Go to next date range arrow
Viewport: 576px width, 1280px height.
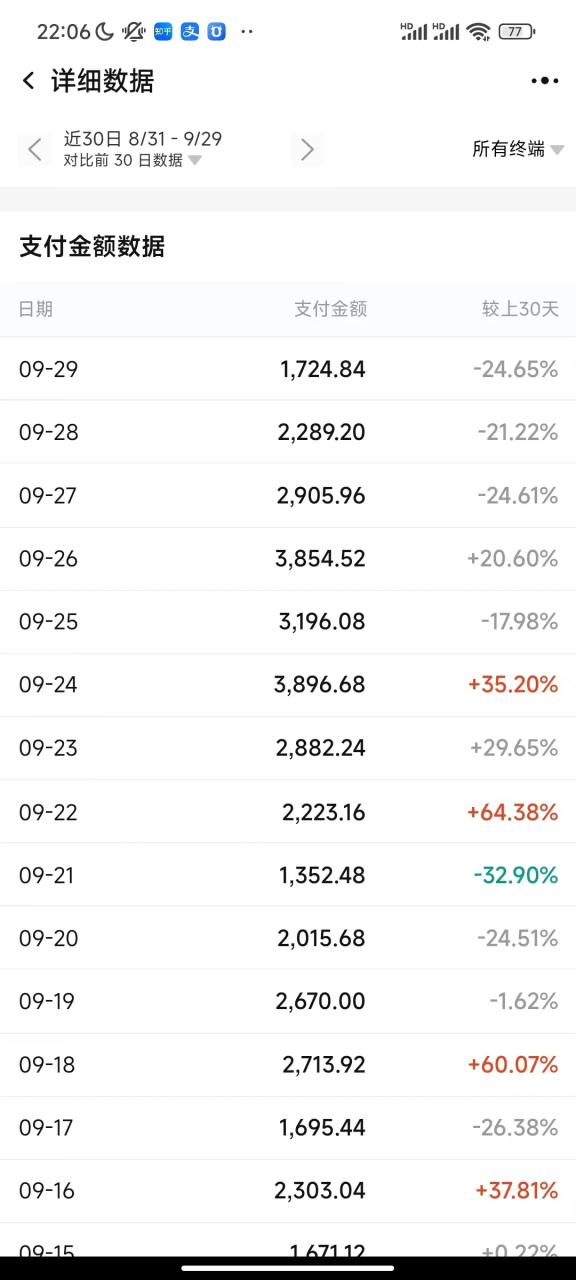coord(307,150)
